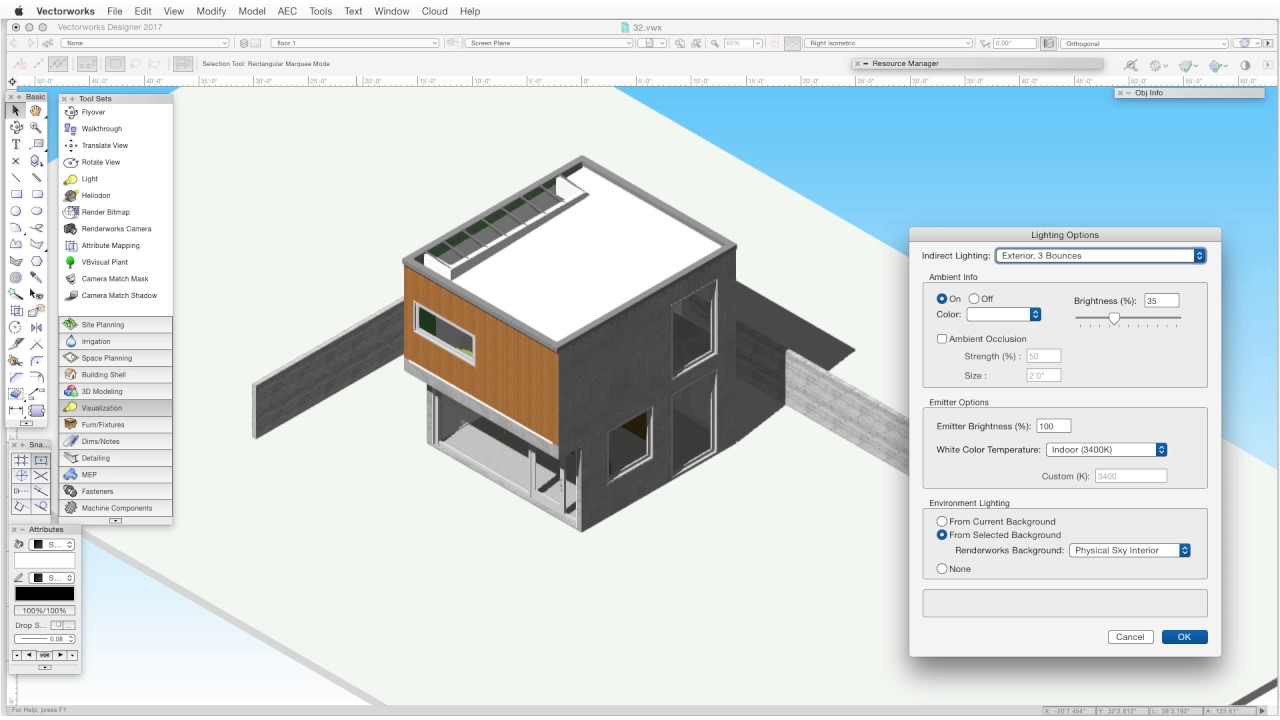Open the Fill style dropdown in Attributes
Viewport: 1280px width, 720px height.
pos(52,545)
